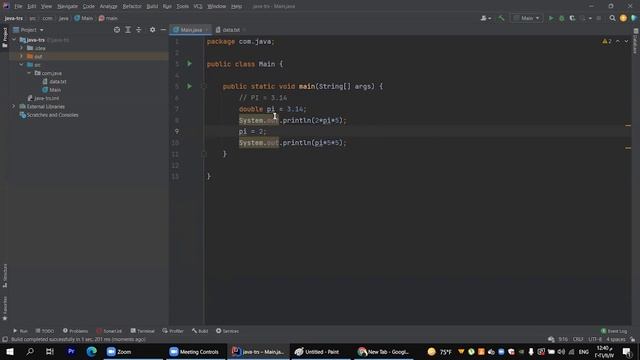The image size is (640, 360).
Task: Expand External Libraries node
Action: pos(13,107)
